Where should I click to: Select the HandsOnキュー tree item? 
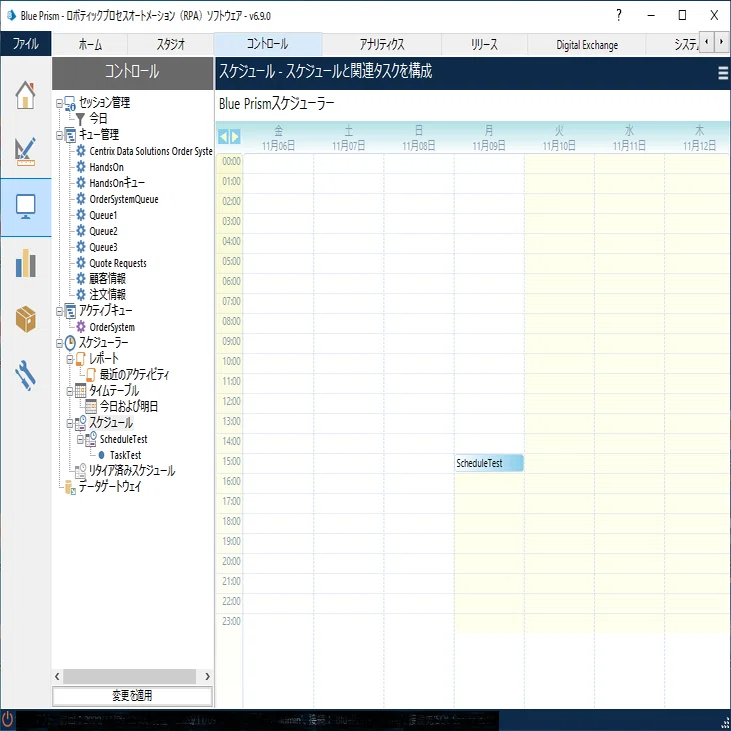click(x=117, y=183)
